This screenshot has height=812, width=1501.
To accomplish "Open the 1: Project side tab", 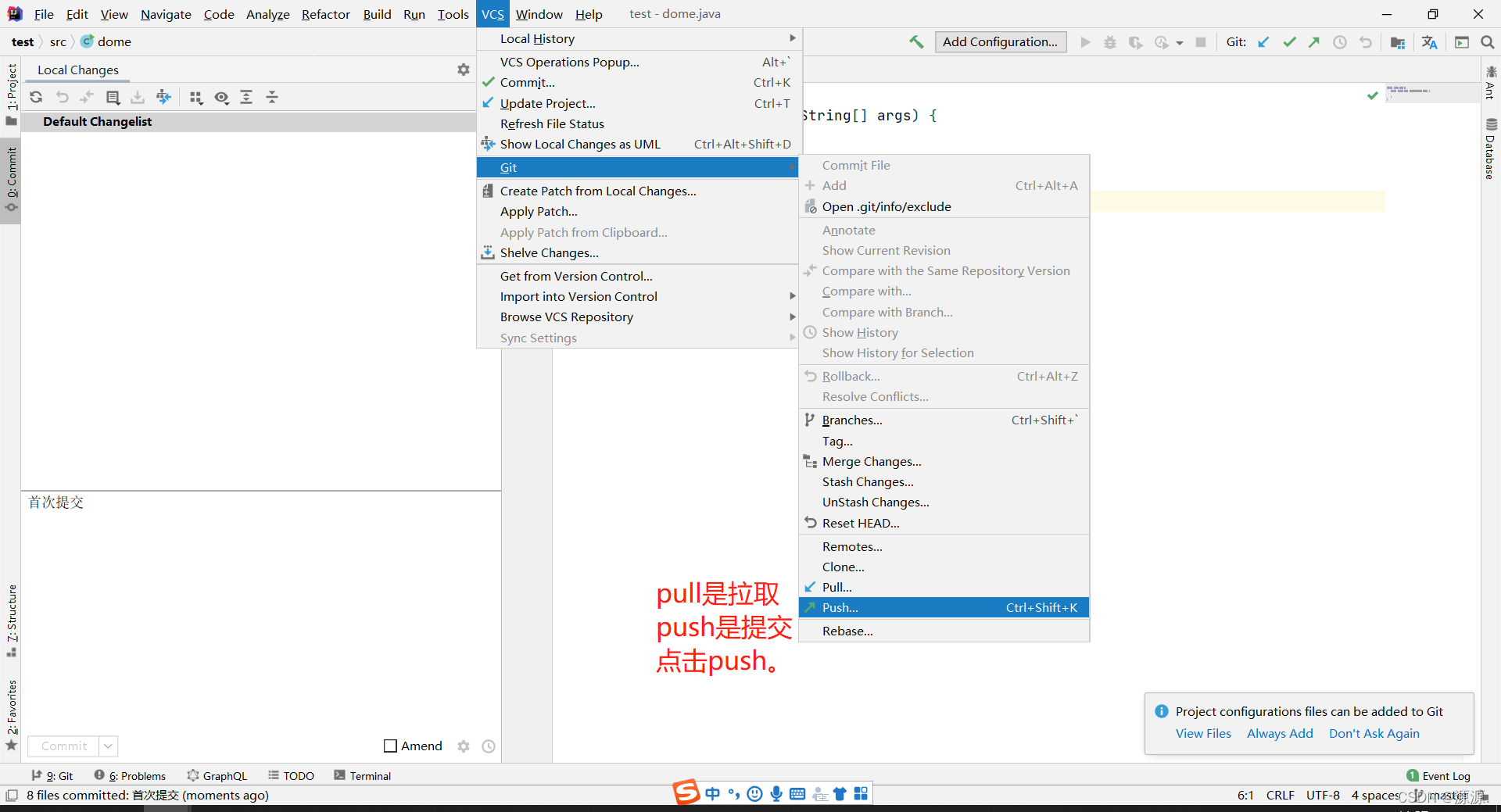I will (x=11, y=93).
